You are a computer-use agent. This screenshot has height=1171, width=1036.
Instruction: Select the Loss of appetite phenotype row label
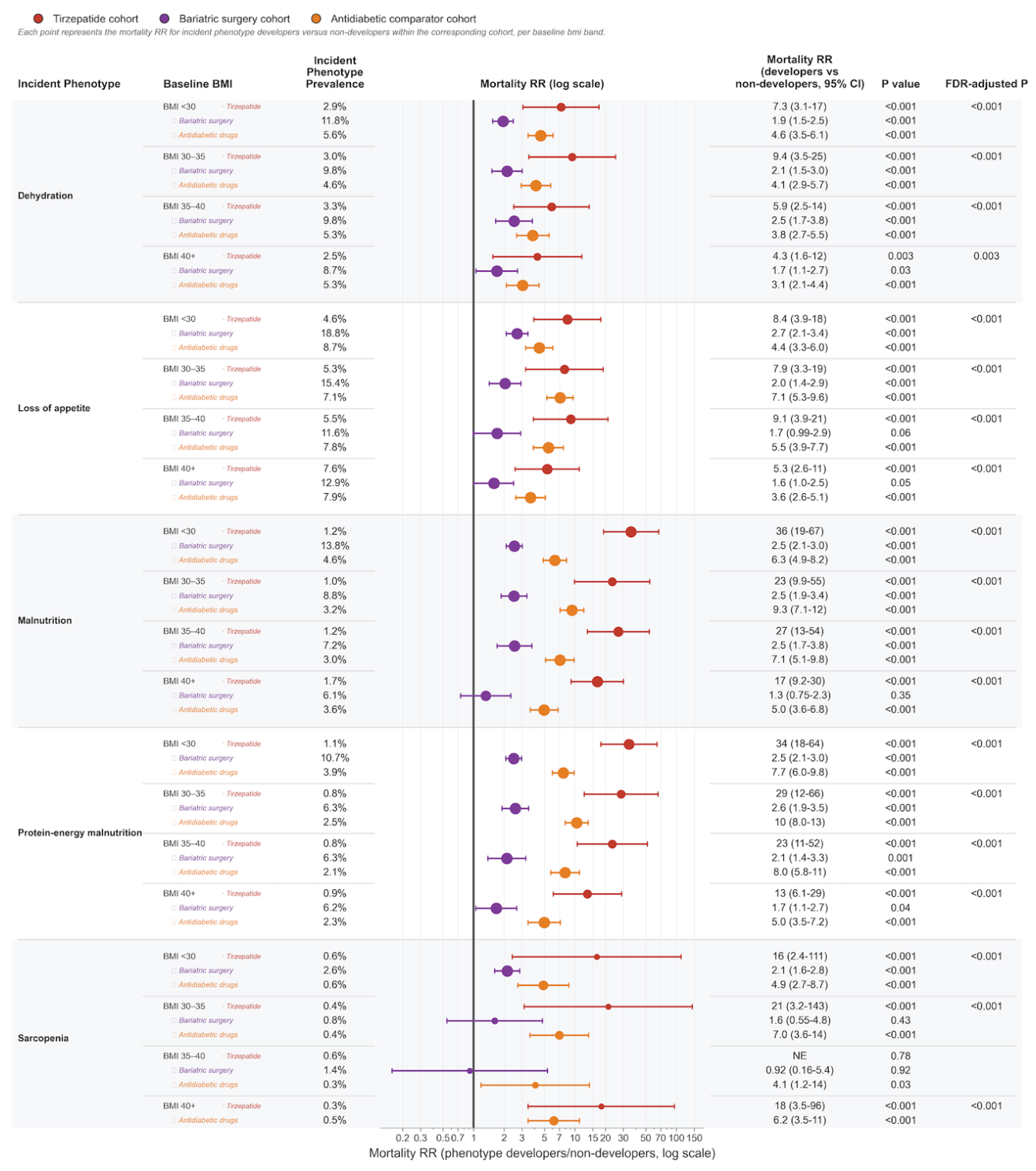click(54, 408)
